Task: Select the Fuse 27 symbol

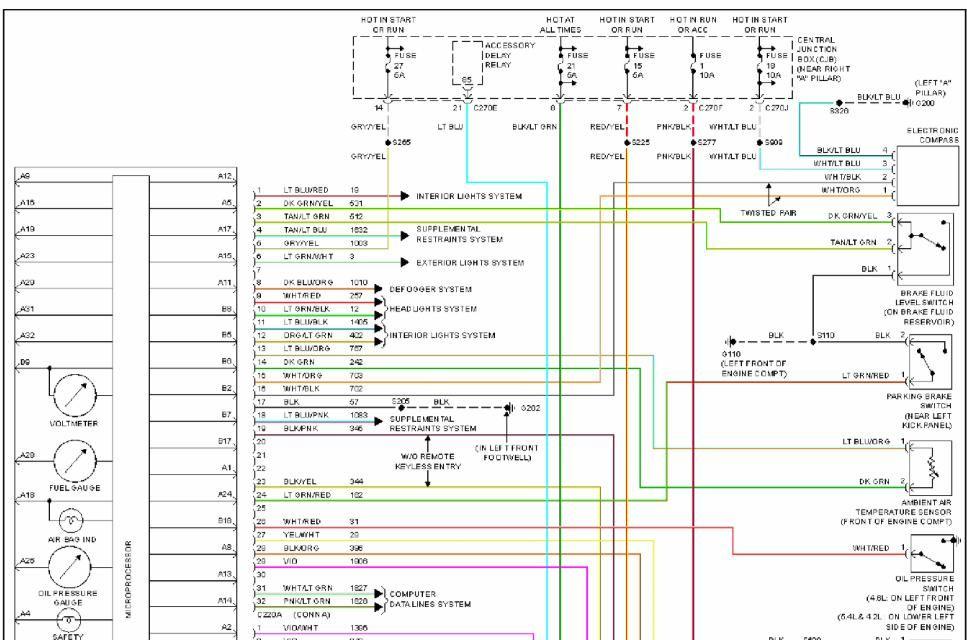Action: pos(388,64)
